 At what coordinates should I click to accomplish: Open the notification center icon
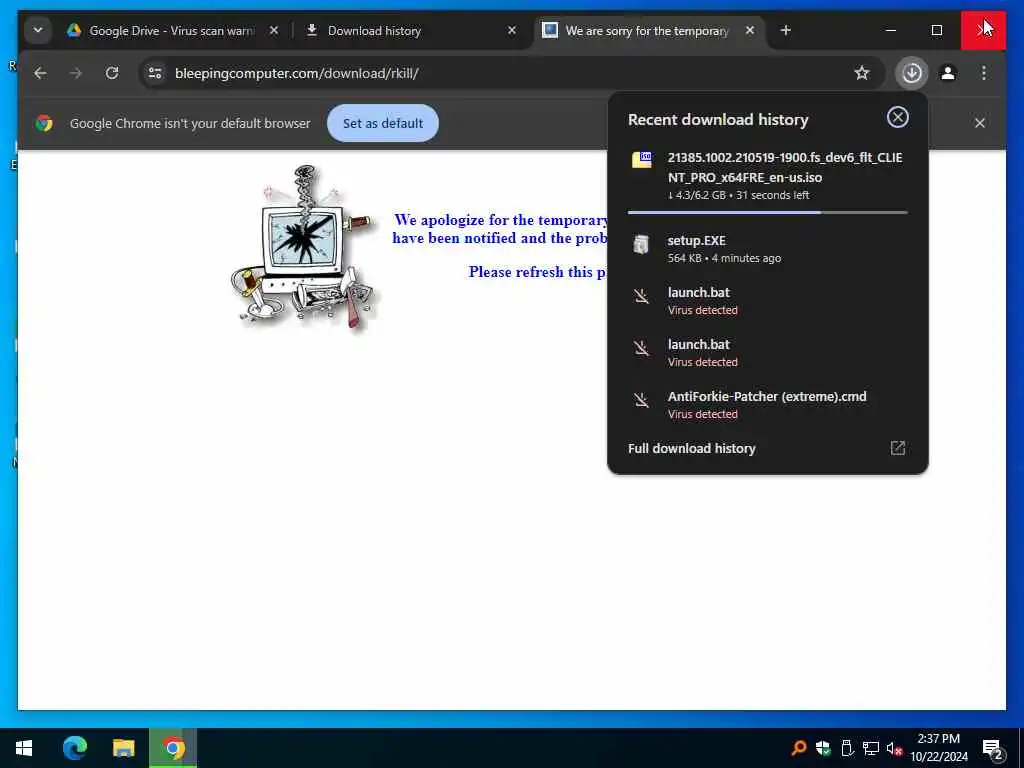[993, 749]
